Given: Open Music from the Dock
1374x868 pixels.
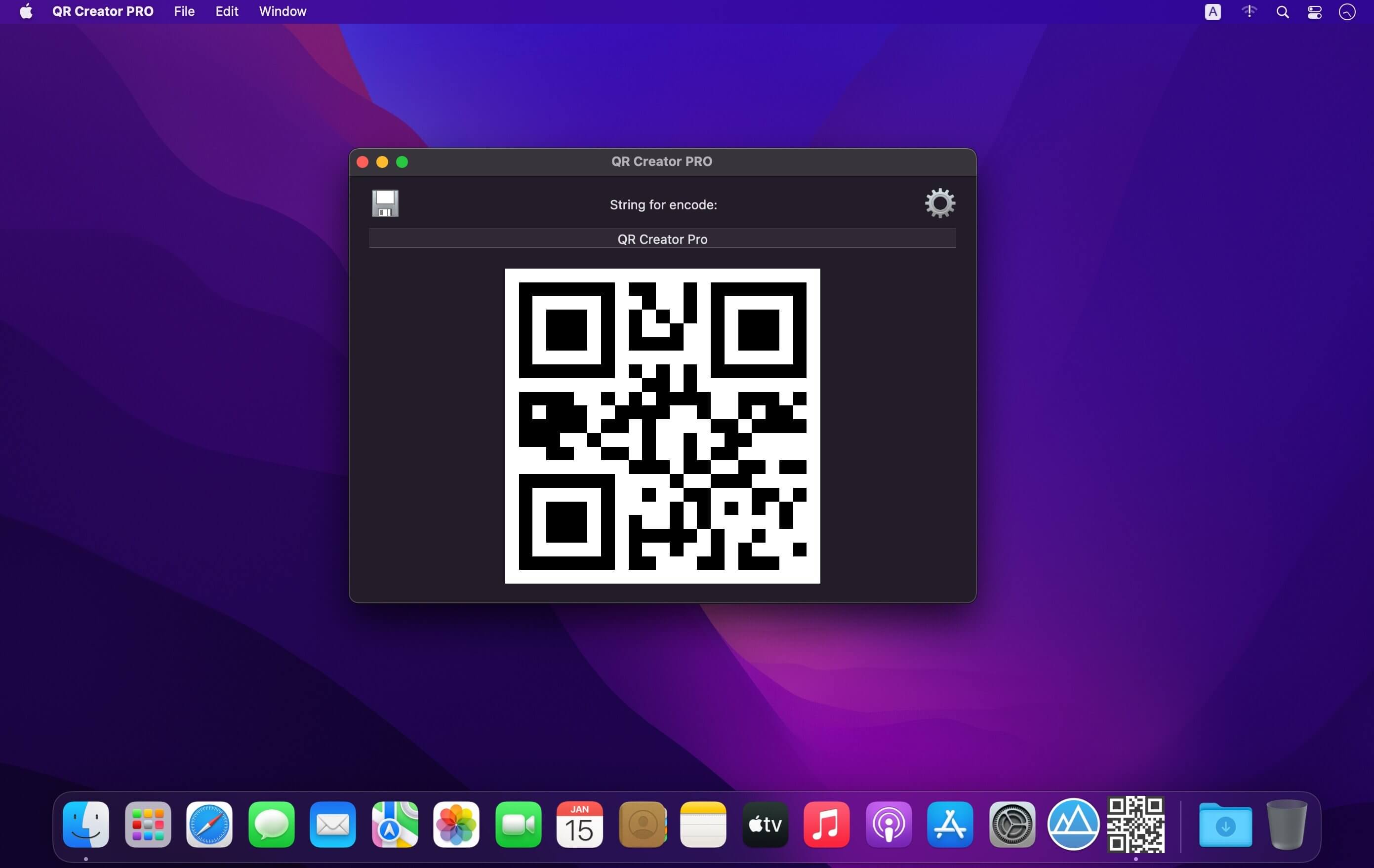Looking at the screenshot, I should pos(827,824).
